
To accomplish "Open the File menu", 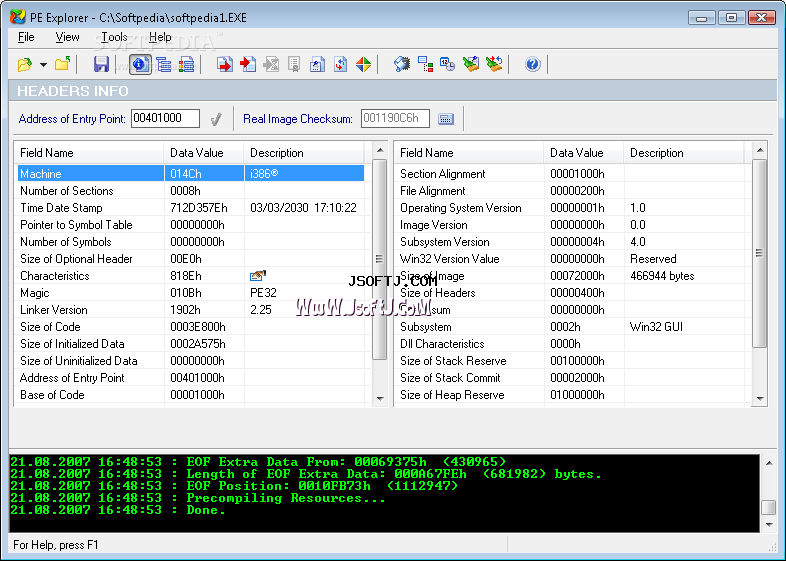I will click(x=26, y=37).
